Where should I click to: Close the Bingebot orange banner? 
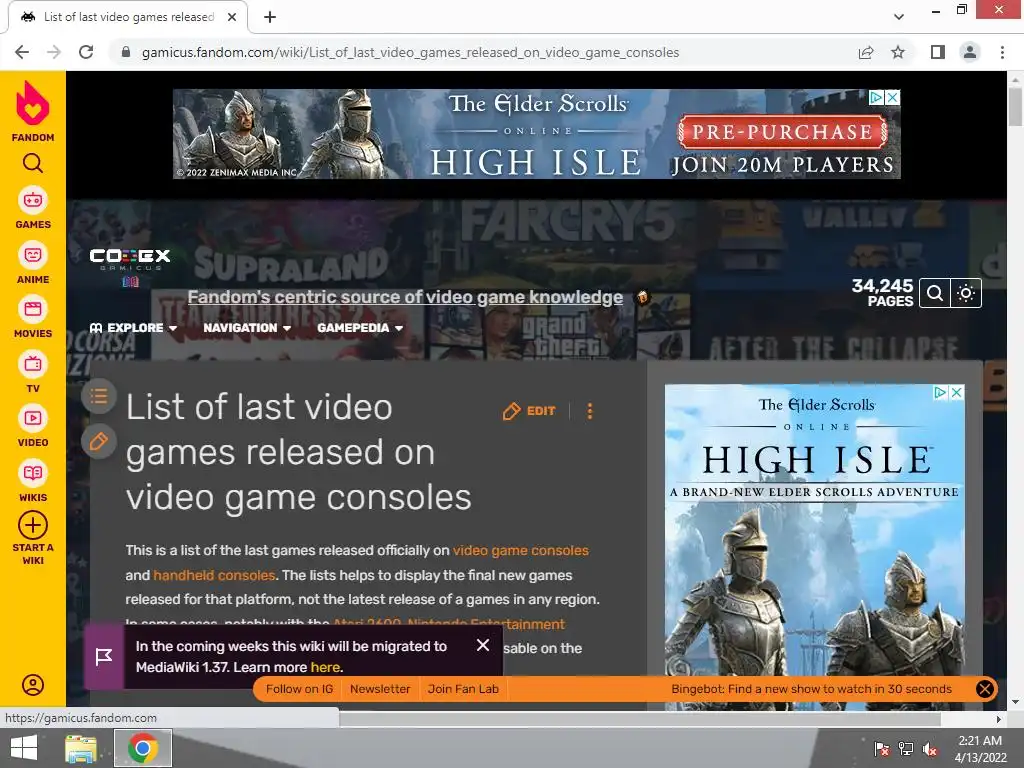985,689
